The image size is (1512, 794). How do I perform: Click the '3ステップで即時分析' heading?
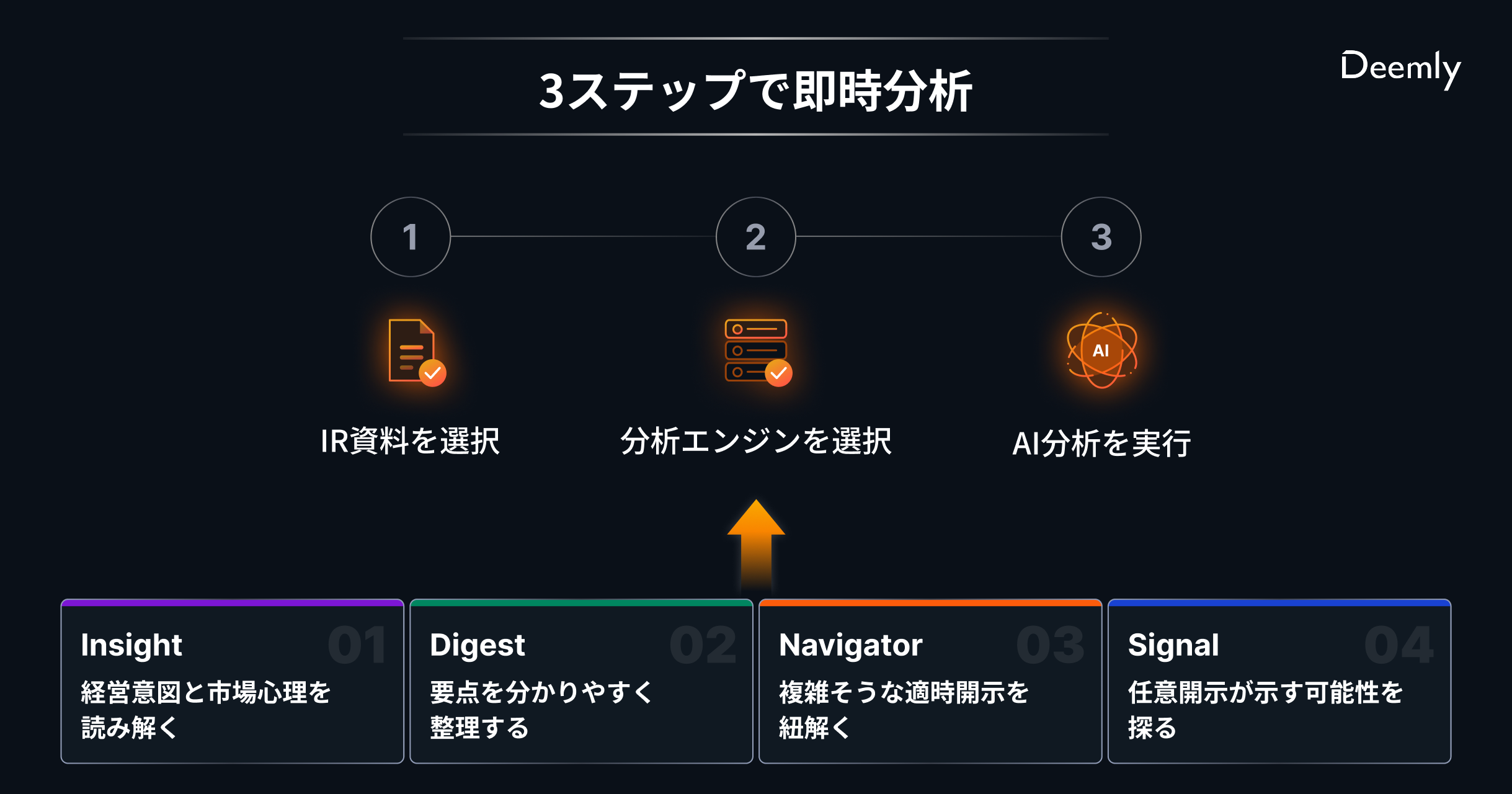pos(755,91)
